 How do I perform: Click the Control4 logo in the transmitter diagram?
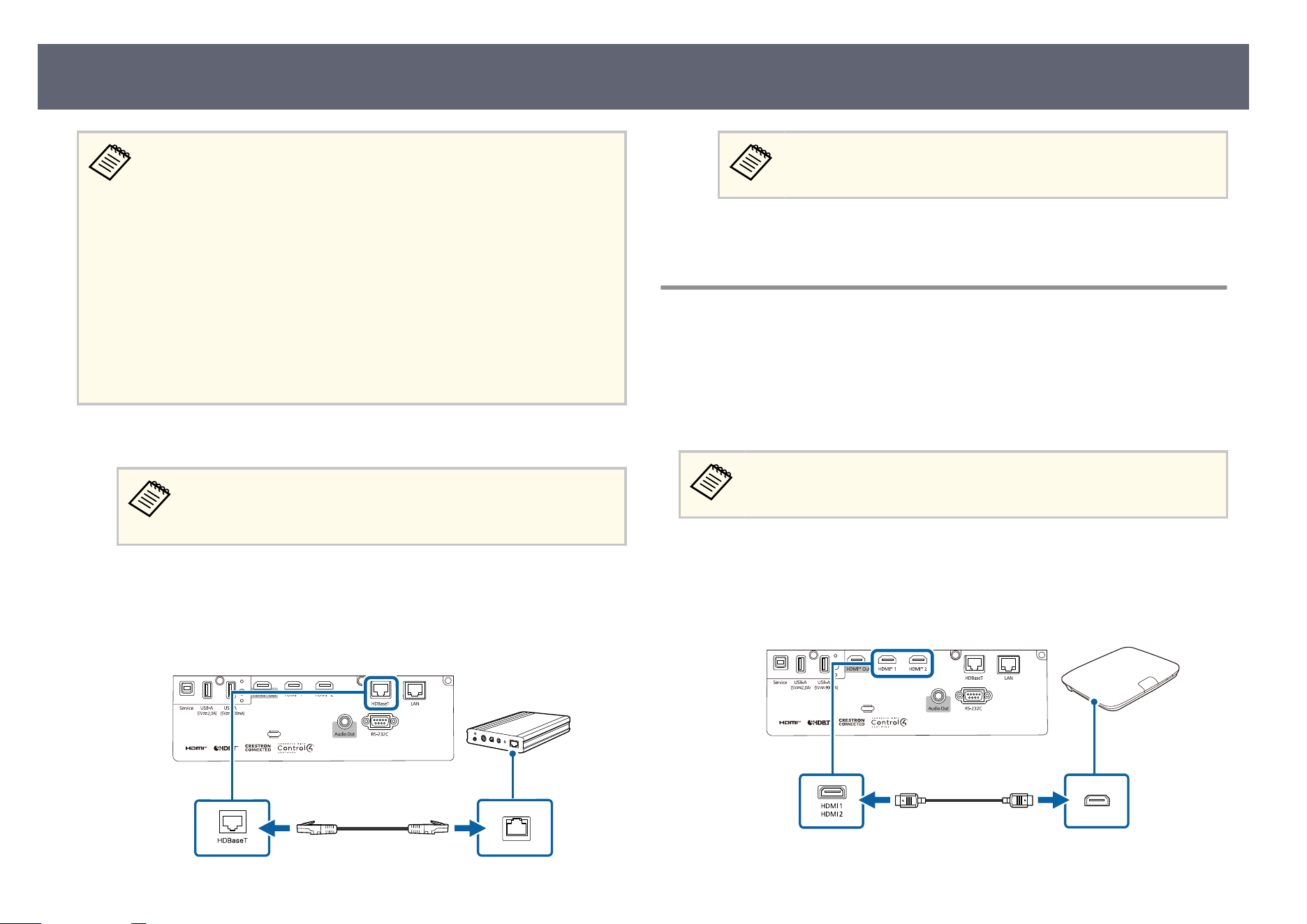click(296, 747)
